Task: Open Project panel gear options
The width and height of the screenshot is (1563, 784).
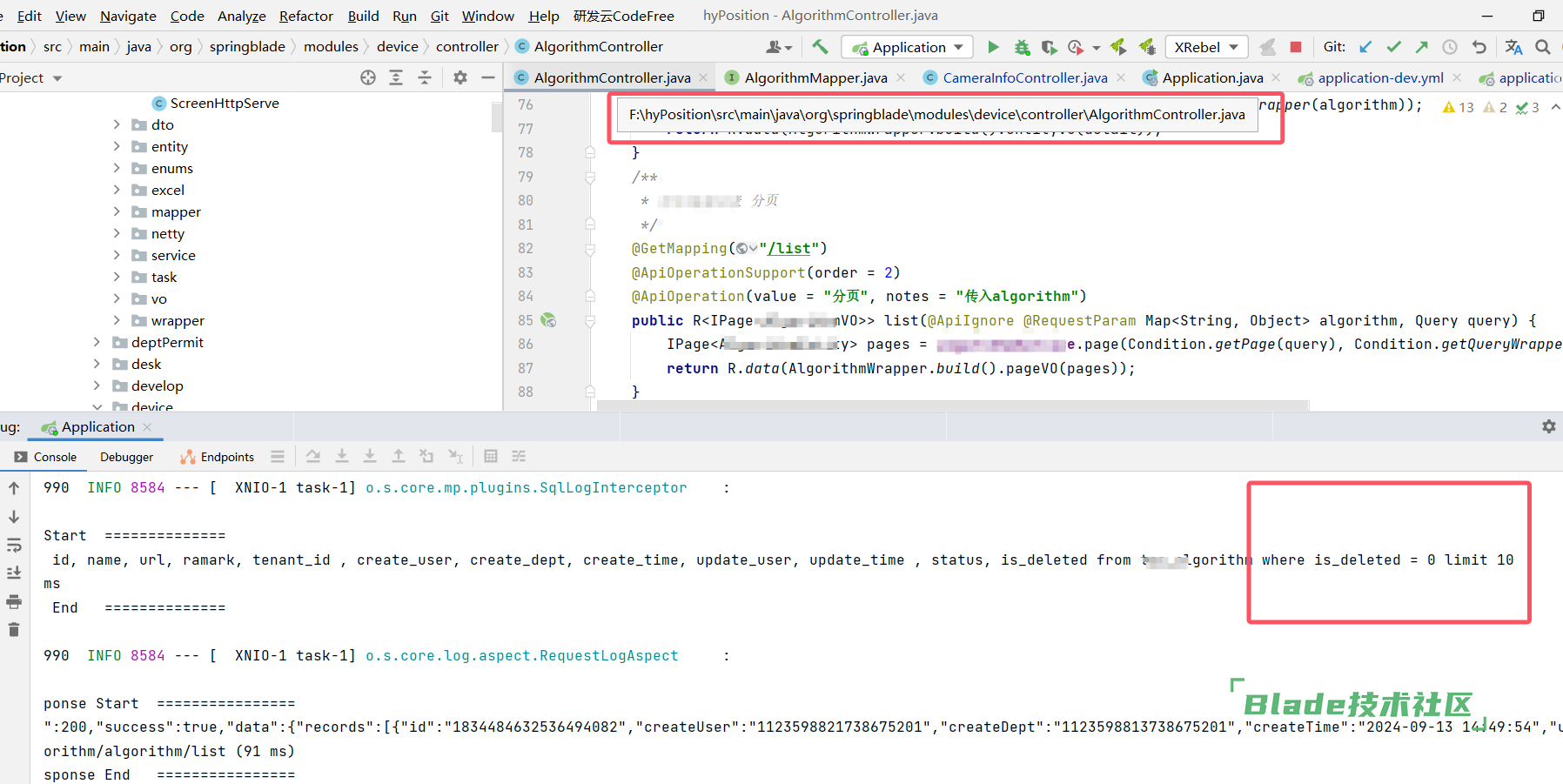Action: point(460,77)
